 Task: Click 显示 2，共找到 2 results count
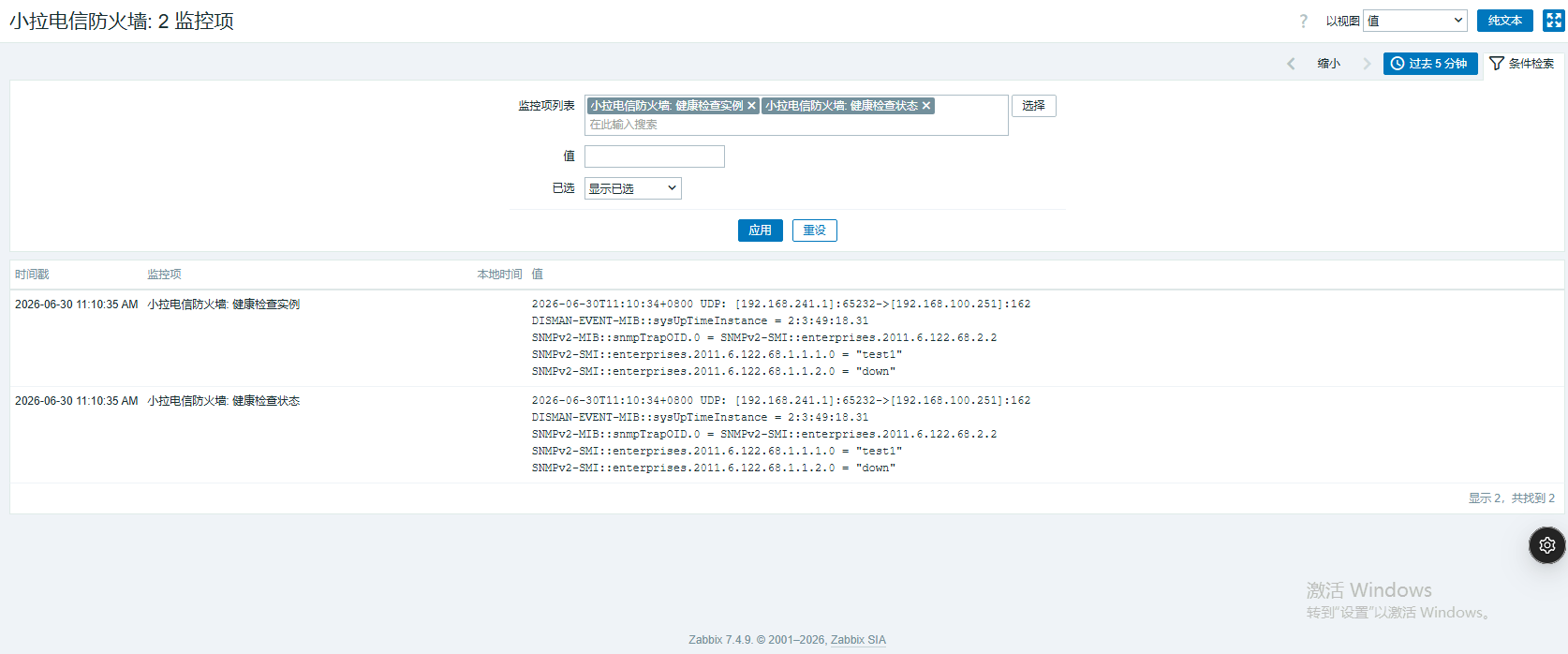[x=1511, y=498]
